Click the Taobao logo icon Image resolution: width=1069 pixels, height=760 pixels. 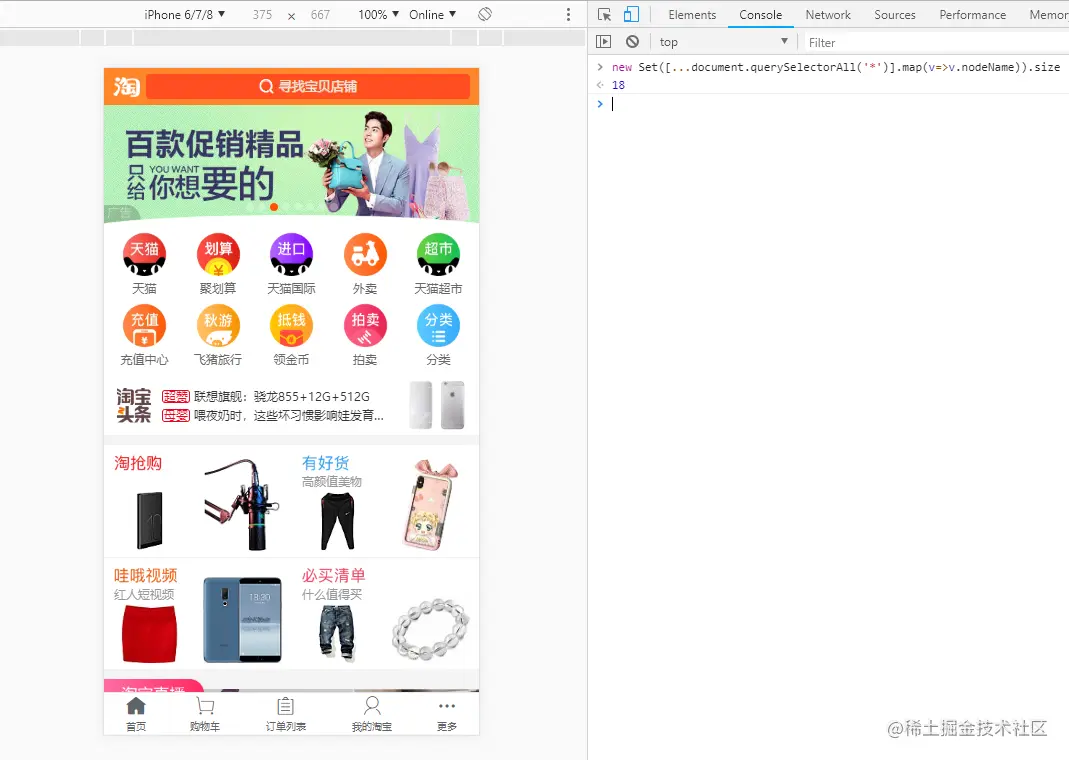coord(127,87)
